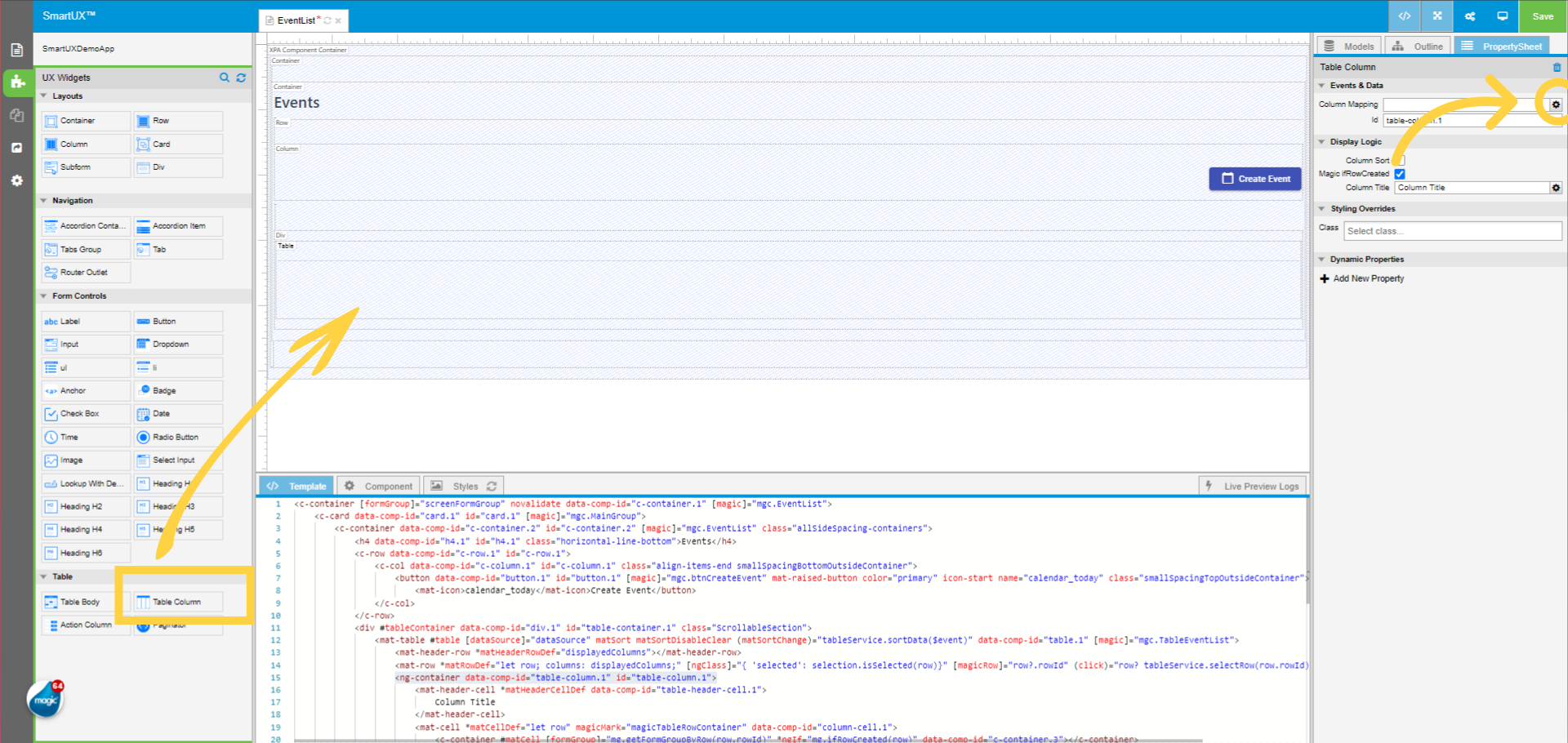Click the Column Title gear icon
1568x743 pixels.
pos(1555,187)
